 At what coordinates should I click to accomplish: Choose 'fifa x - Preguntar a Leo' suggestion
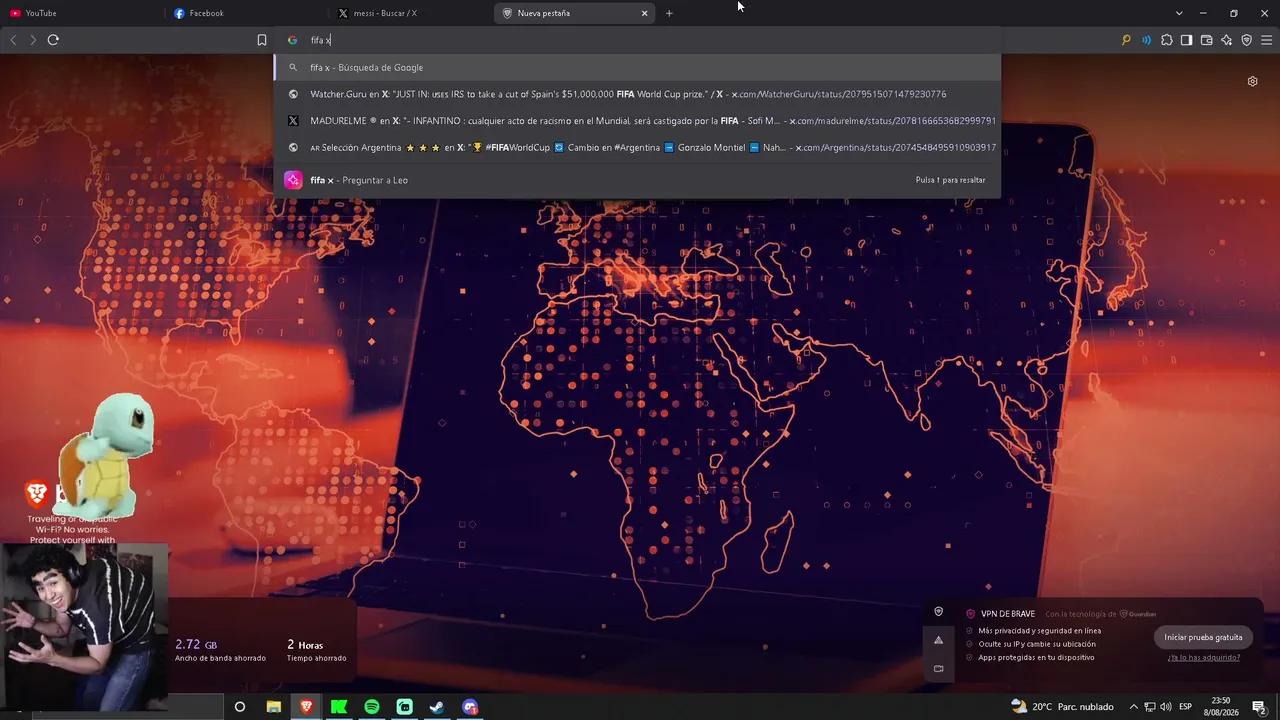[638, 180]
